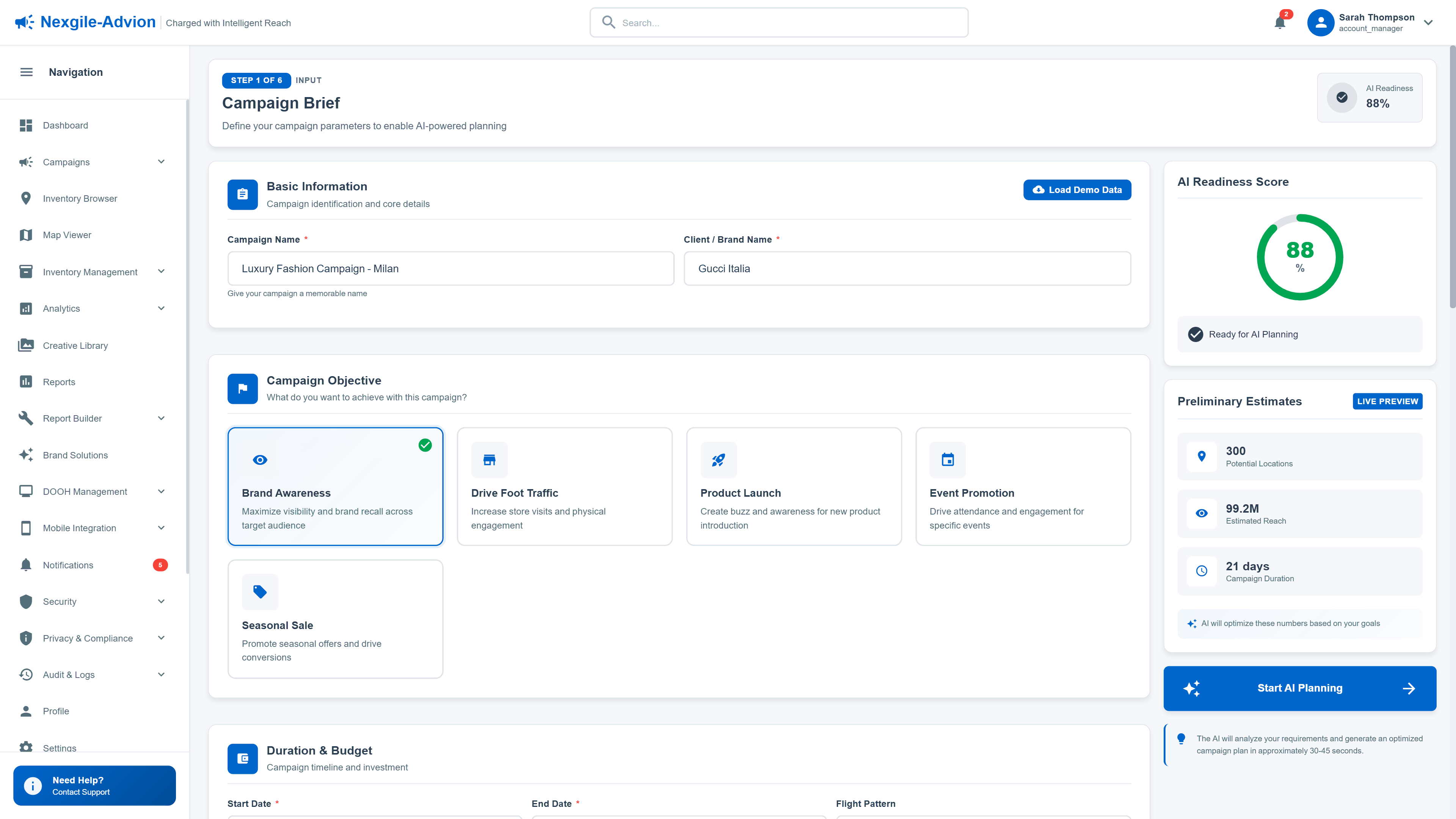Choose Product Launch as campaign objective

coord(794,486)
